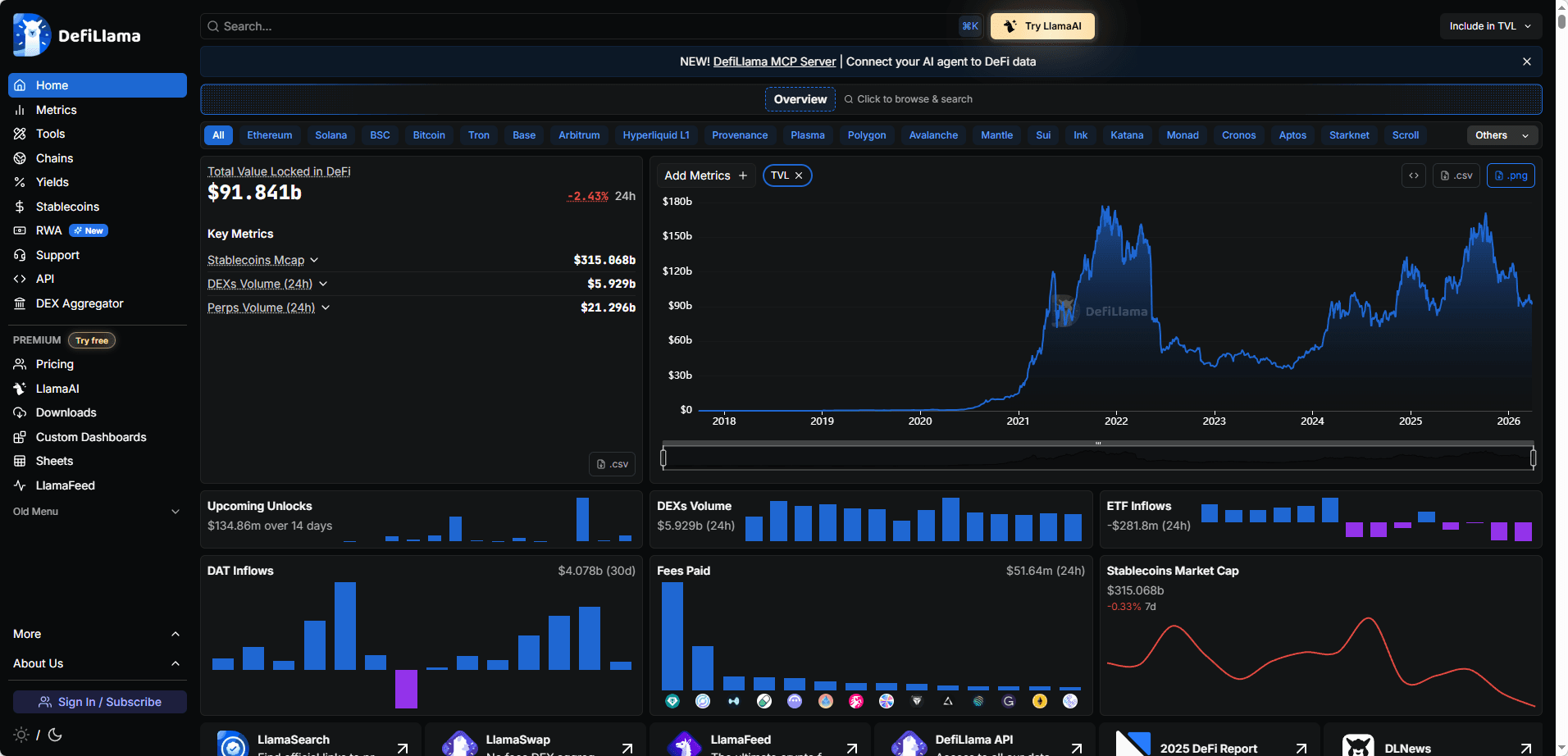Click the chart range slider left handle
1568x756 pixels.
click(663, 458)
